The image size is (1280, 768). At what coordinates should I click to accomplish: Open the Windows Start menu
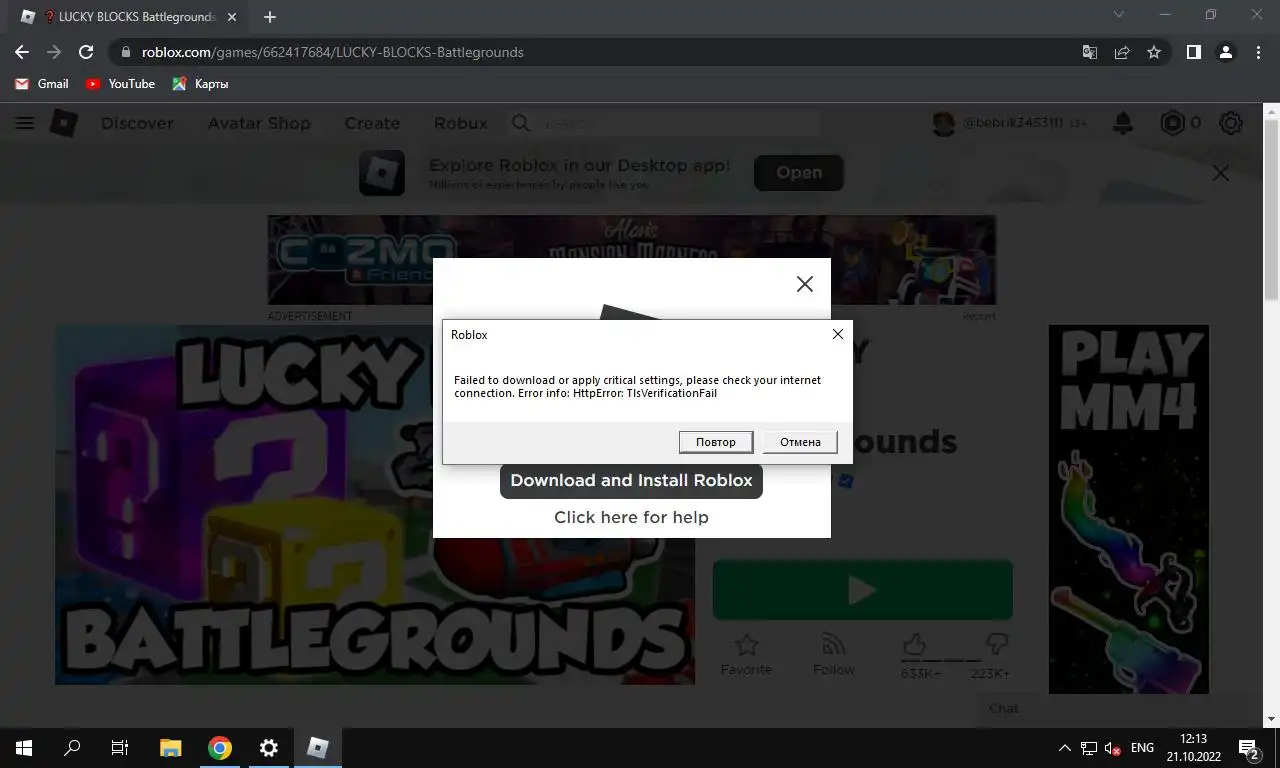24,747
